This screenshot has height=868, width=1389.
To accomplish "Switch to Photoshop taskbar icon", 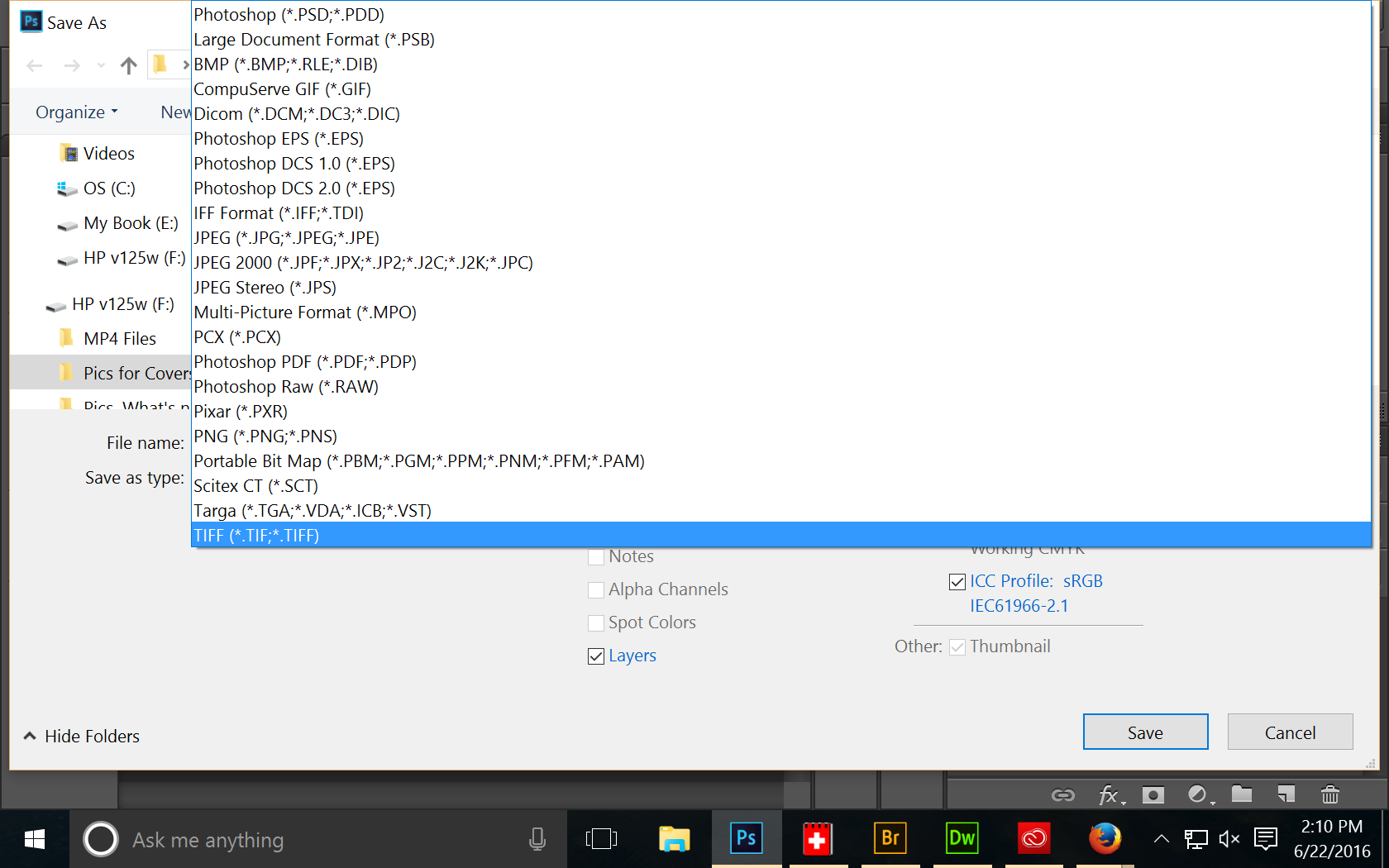I will coord(746,840).
